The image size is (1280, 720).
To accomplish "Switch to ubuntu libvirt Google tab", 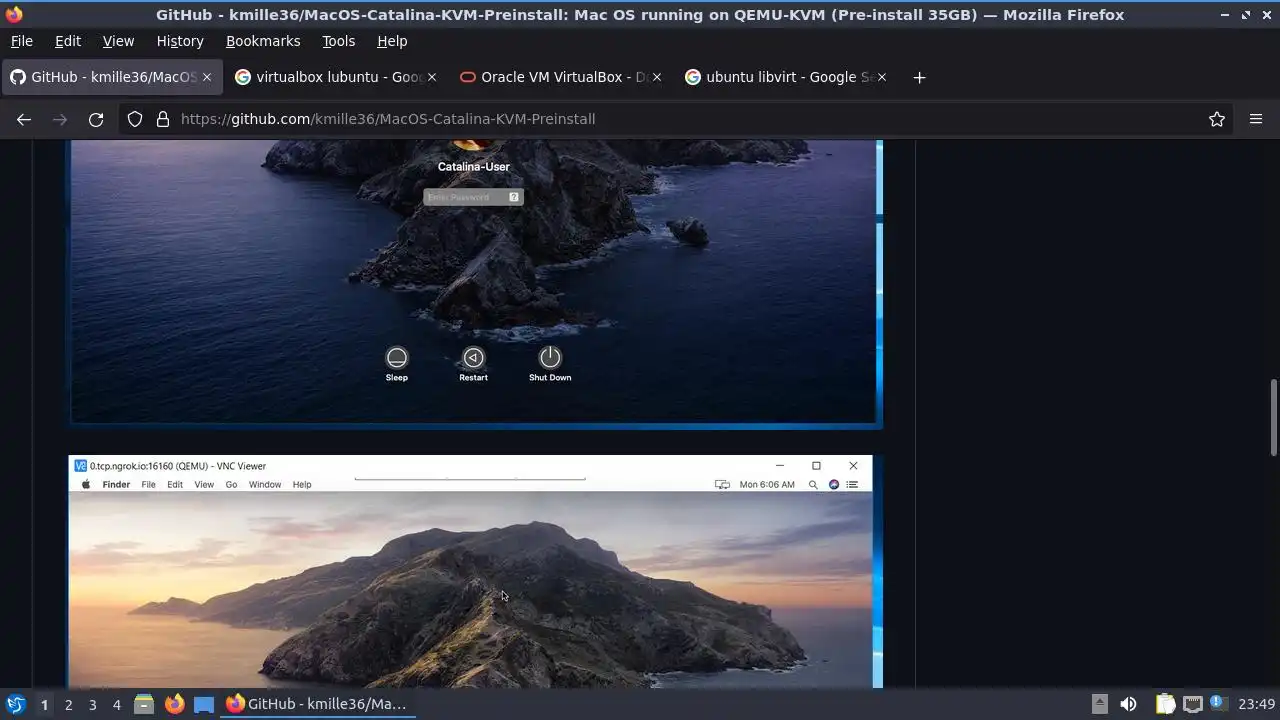I will [x=787, y=77].
